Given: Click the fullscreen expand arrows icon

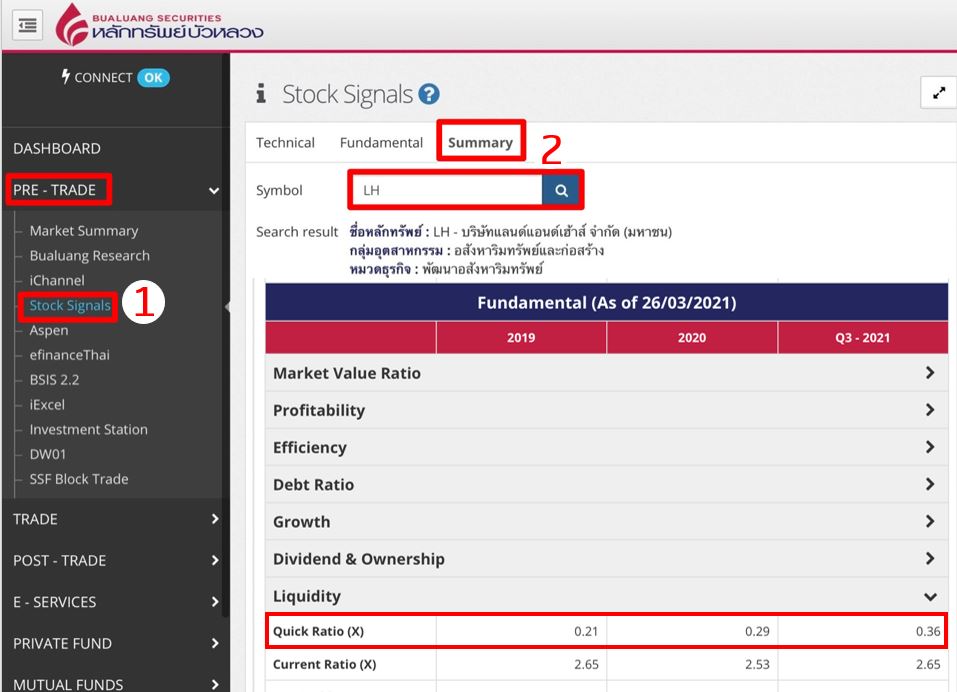Looking at the screenshot, I should [938, 93].
